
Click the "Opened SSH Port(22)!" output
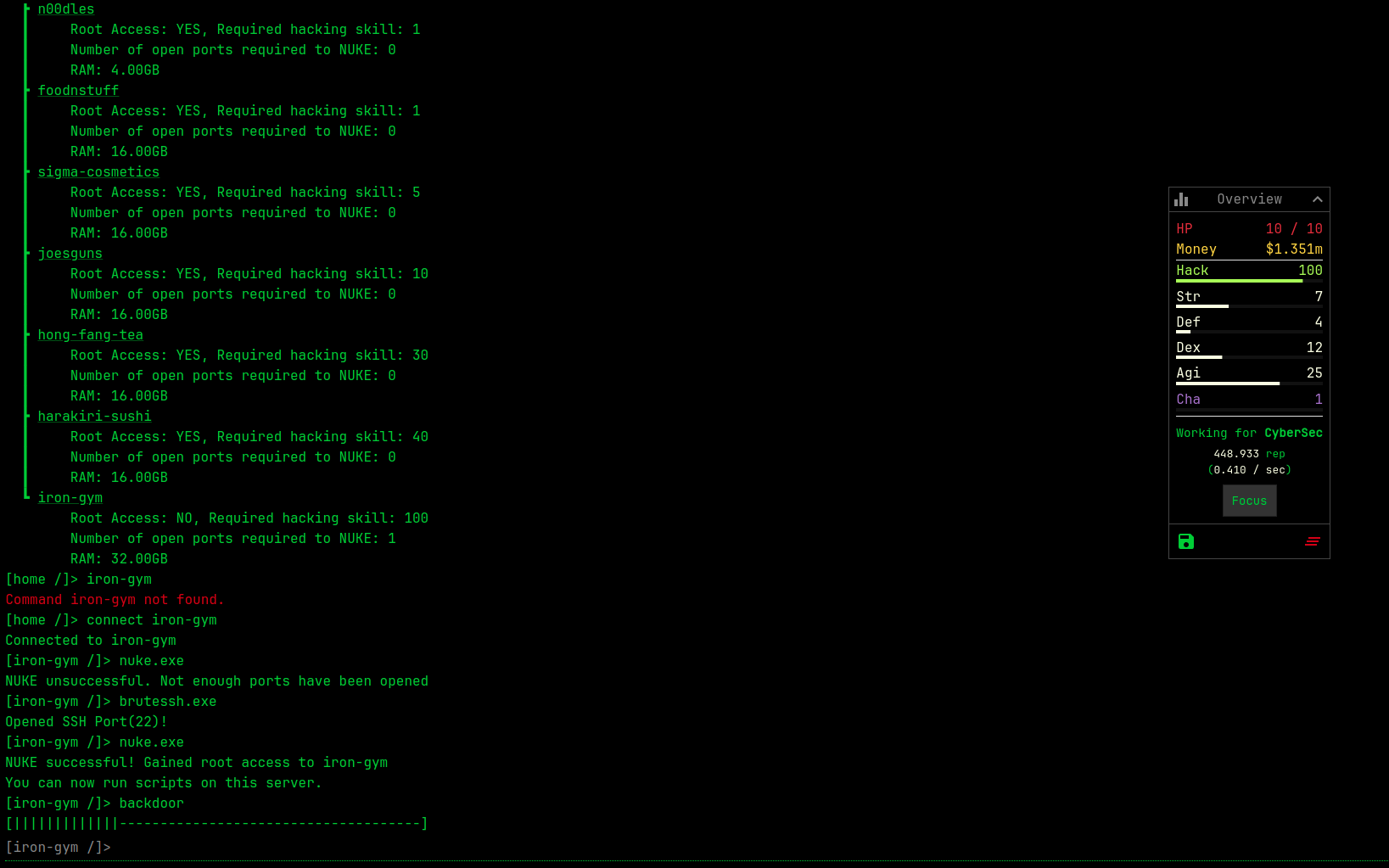[x=87, y=722]
